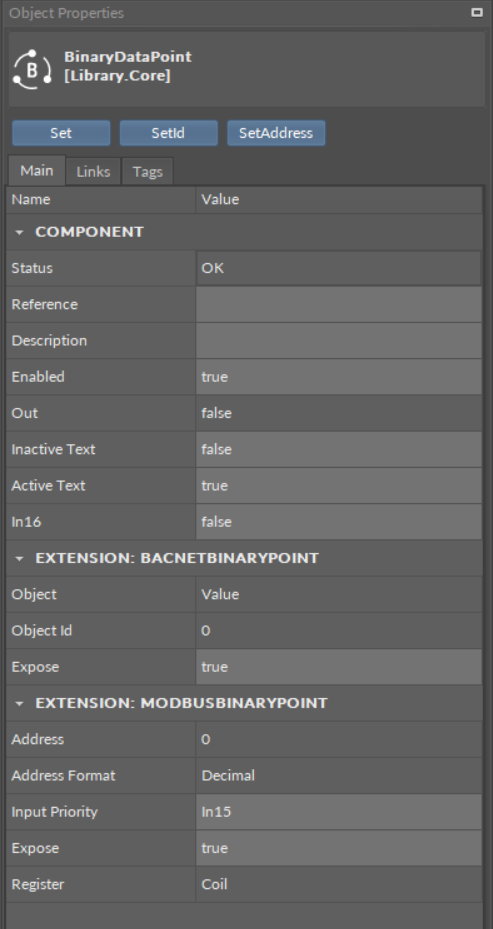Select the Main tab
This screenshot has width=493, height=929.
pyautogui.click(x=37, y=171)
